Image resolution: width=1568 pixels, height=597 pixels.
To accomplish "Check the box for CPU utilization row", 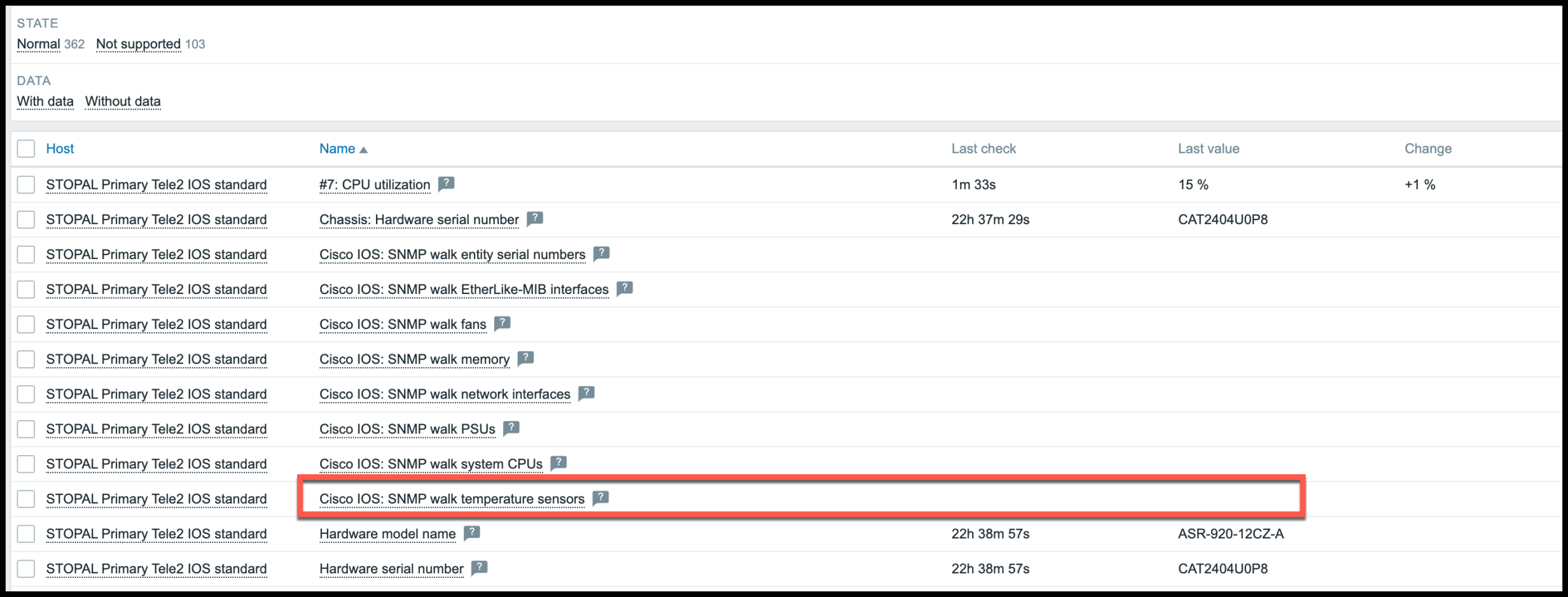I will pos(26,185).
